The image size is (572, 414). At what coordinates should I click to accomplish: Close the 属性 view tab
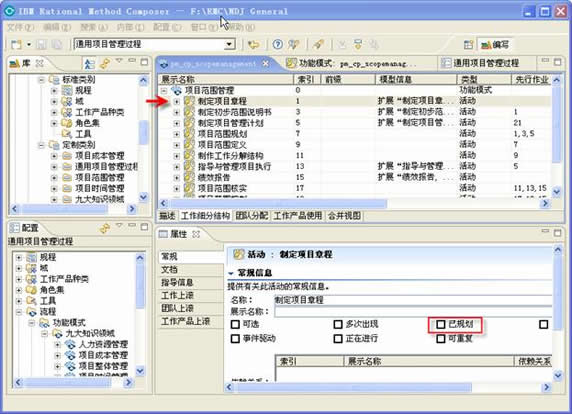[x=196, y=234]
